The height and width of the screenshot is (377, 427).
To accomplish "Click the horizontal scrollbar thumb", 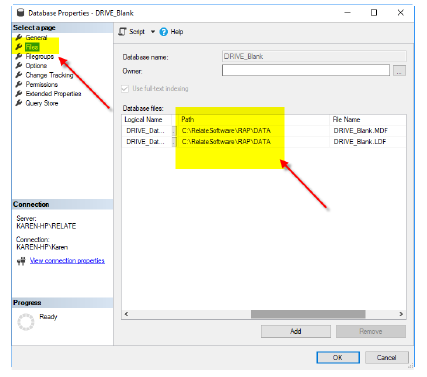I will (308, 314).
